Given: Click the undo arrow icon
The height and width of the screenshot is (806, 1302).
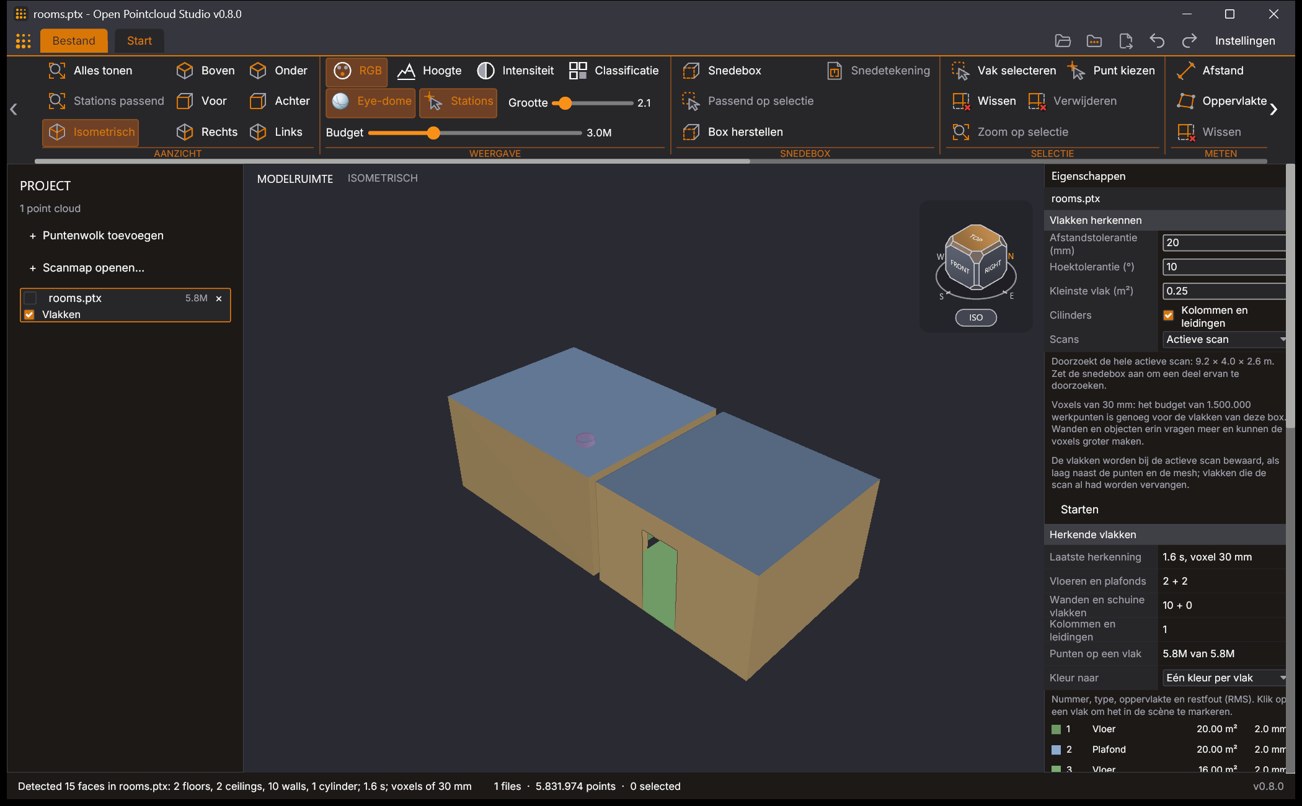Looking at the screenshot, I should [1157, 41].
